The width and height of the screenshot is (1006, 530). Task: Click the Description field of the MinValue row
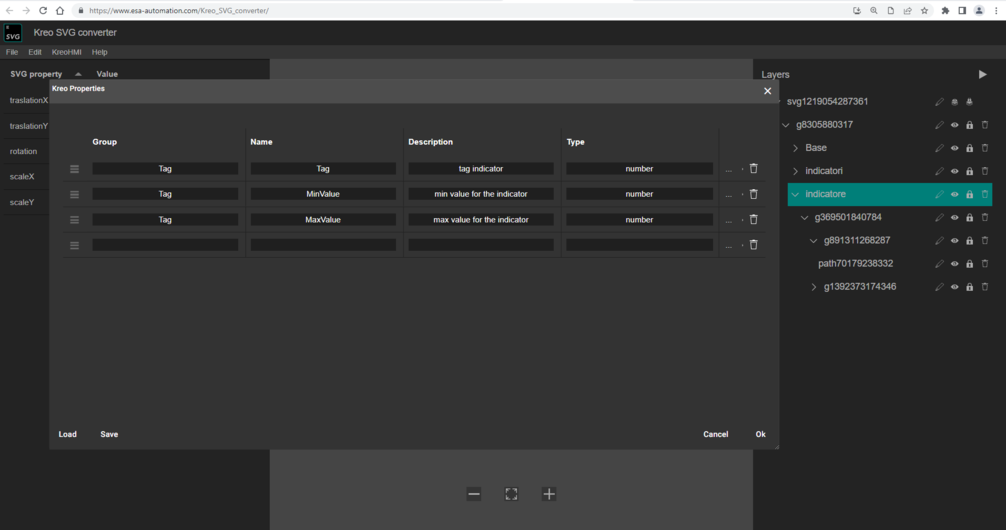click(x=480, y=194)
